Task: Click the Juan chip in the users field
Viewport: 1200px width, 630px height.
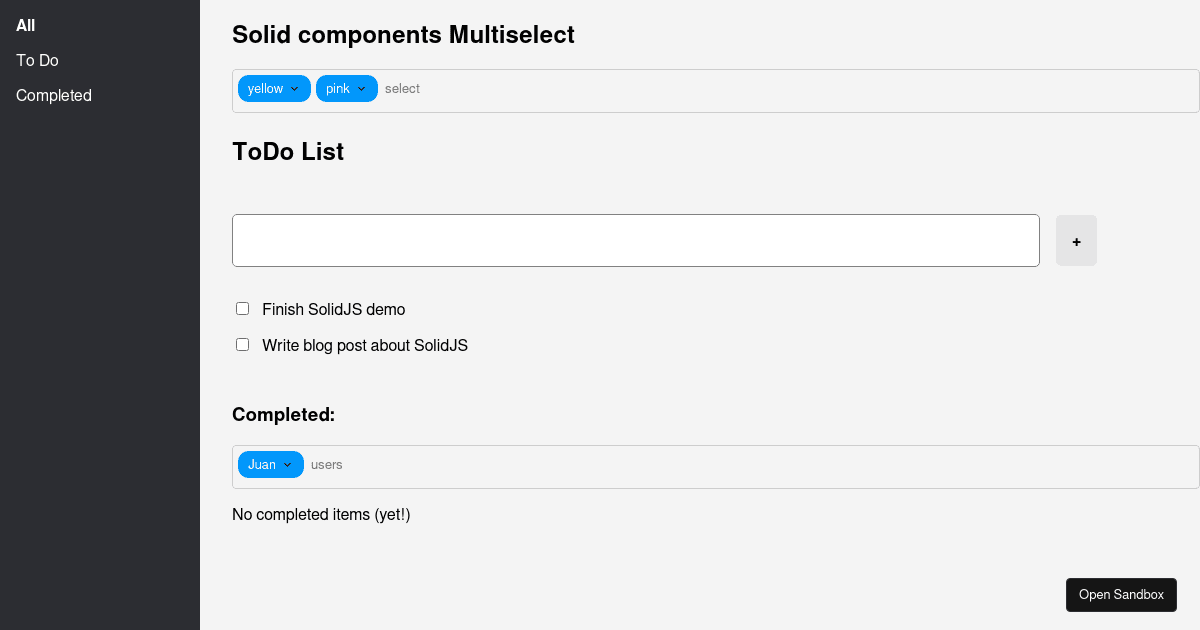Action: pyautogui.click(x=262, y=464)
